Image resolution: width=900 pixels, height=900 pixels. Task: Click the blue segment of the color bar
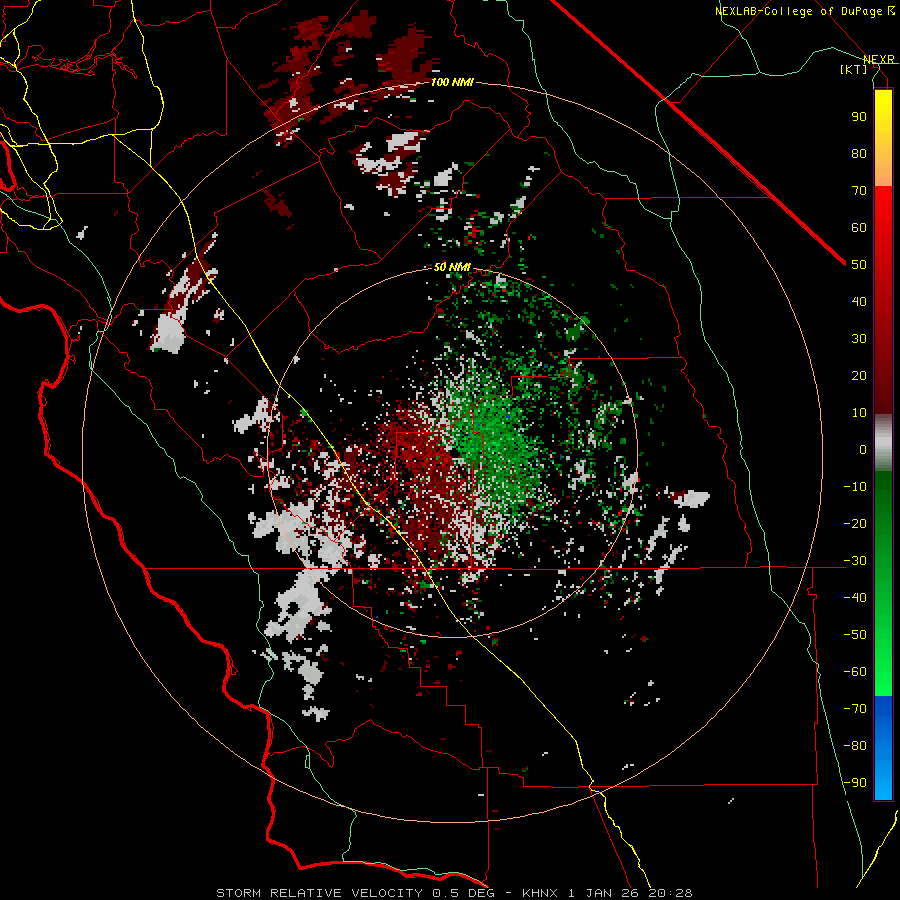click(x=883, y=748)
